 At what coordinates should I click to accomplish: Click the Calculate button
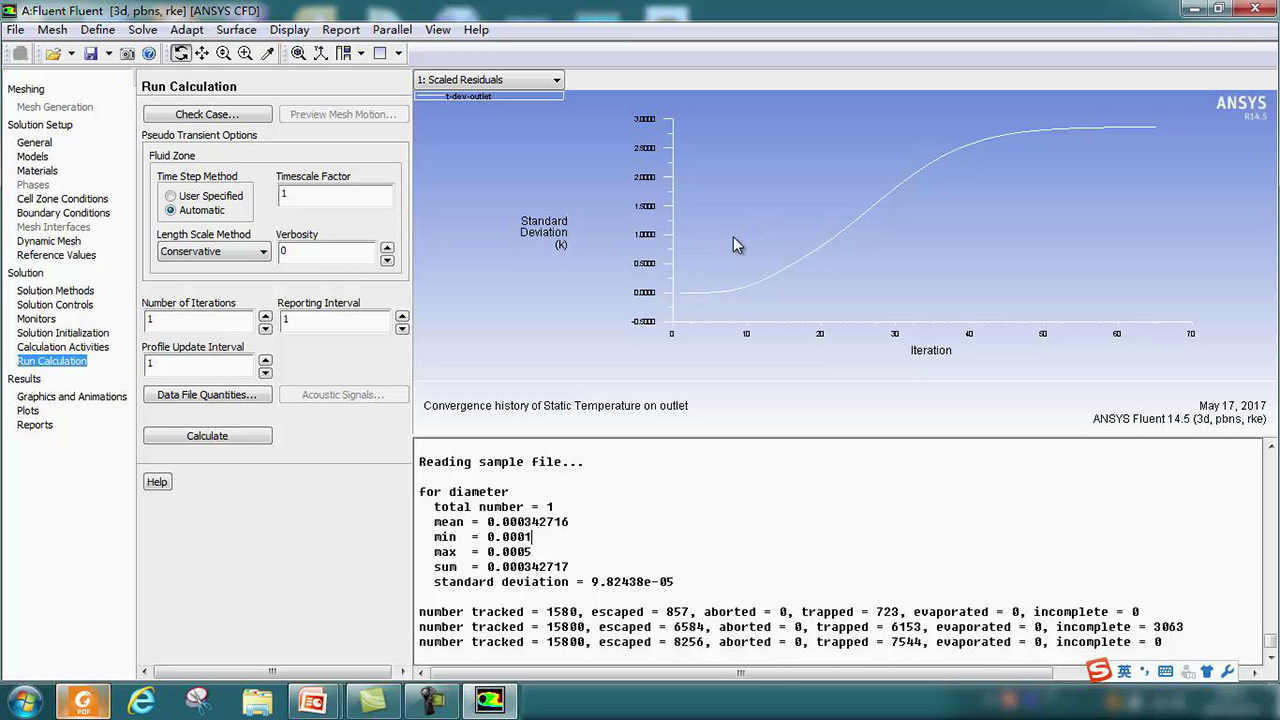pos(208,436)
